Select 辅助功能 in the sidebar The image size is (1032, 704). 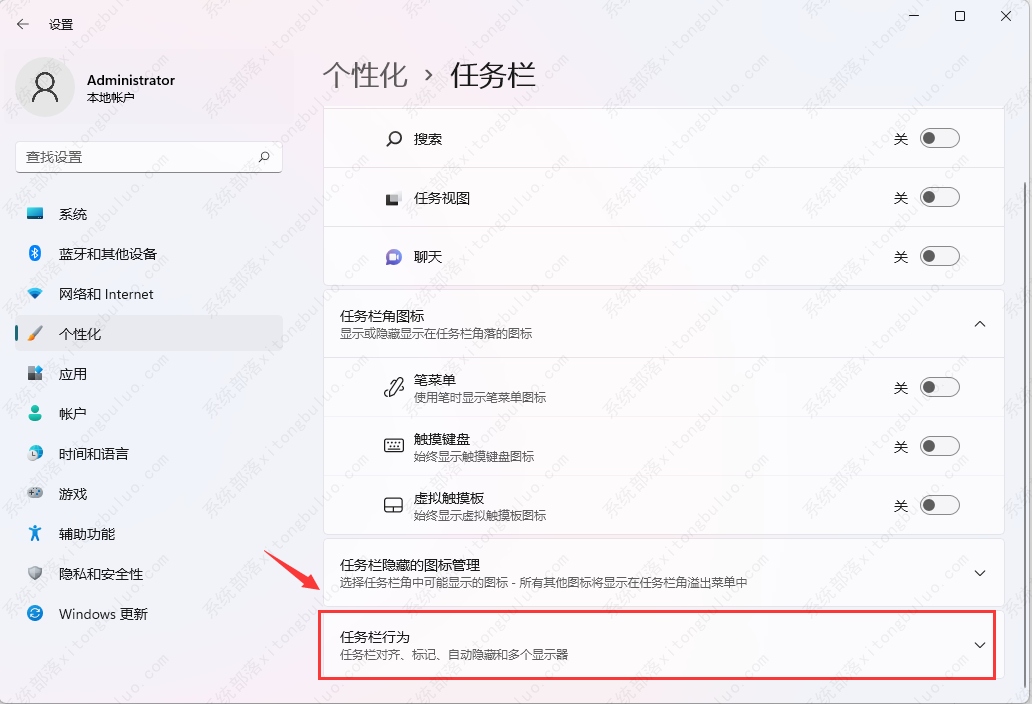(86, 534)
